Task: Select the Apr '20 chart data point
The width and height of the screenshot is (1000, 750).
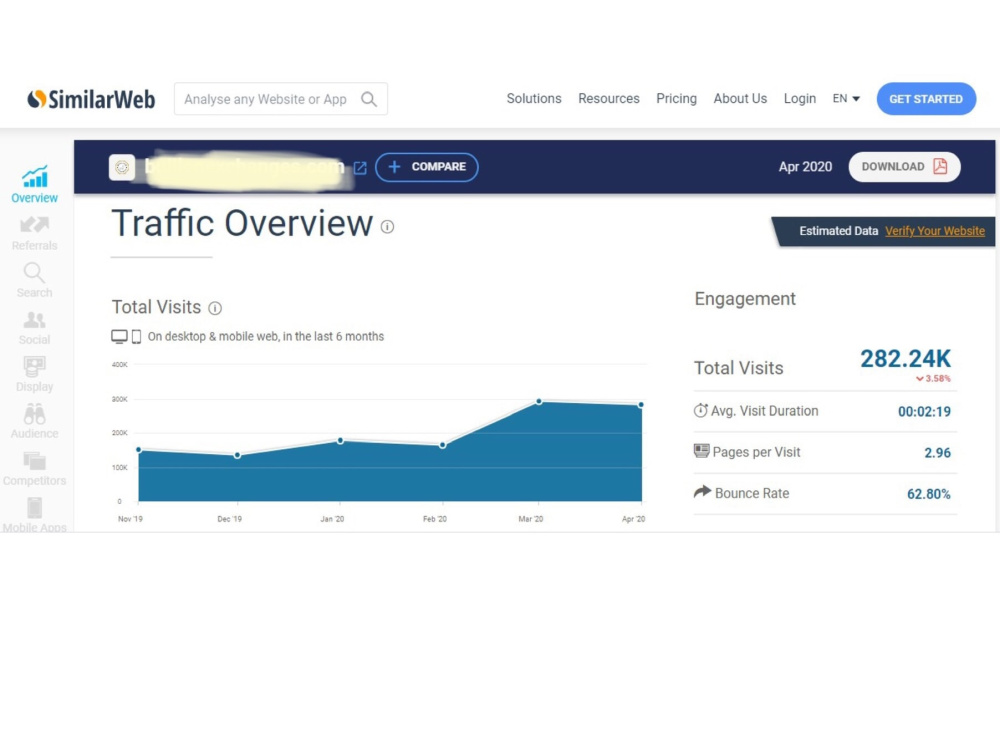Action: (x=641, y=405)
